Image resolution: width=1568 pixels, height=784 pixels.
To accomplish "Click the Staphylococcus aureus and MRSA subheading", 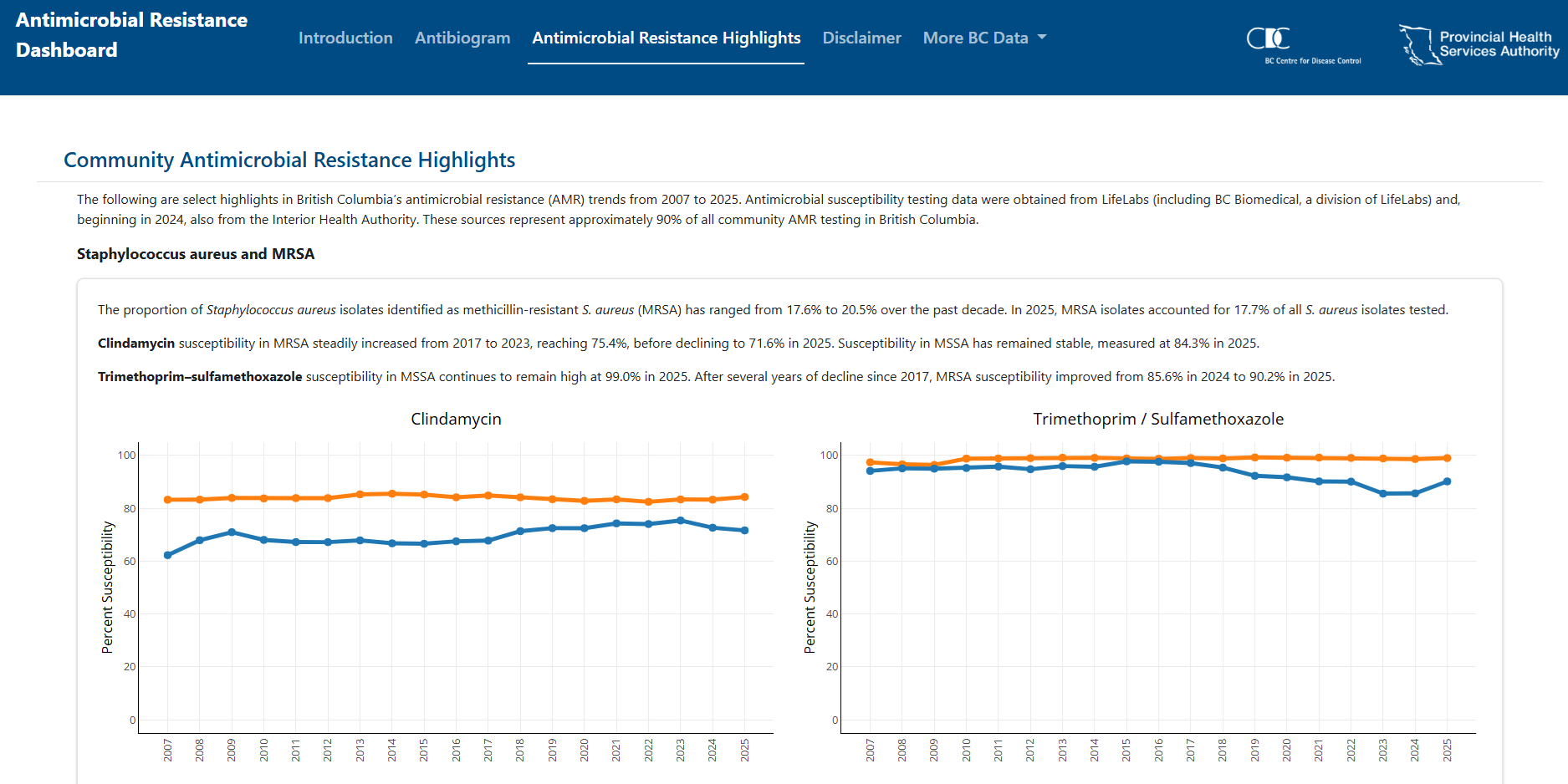I will pos(196,253).
